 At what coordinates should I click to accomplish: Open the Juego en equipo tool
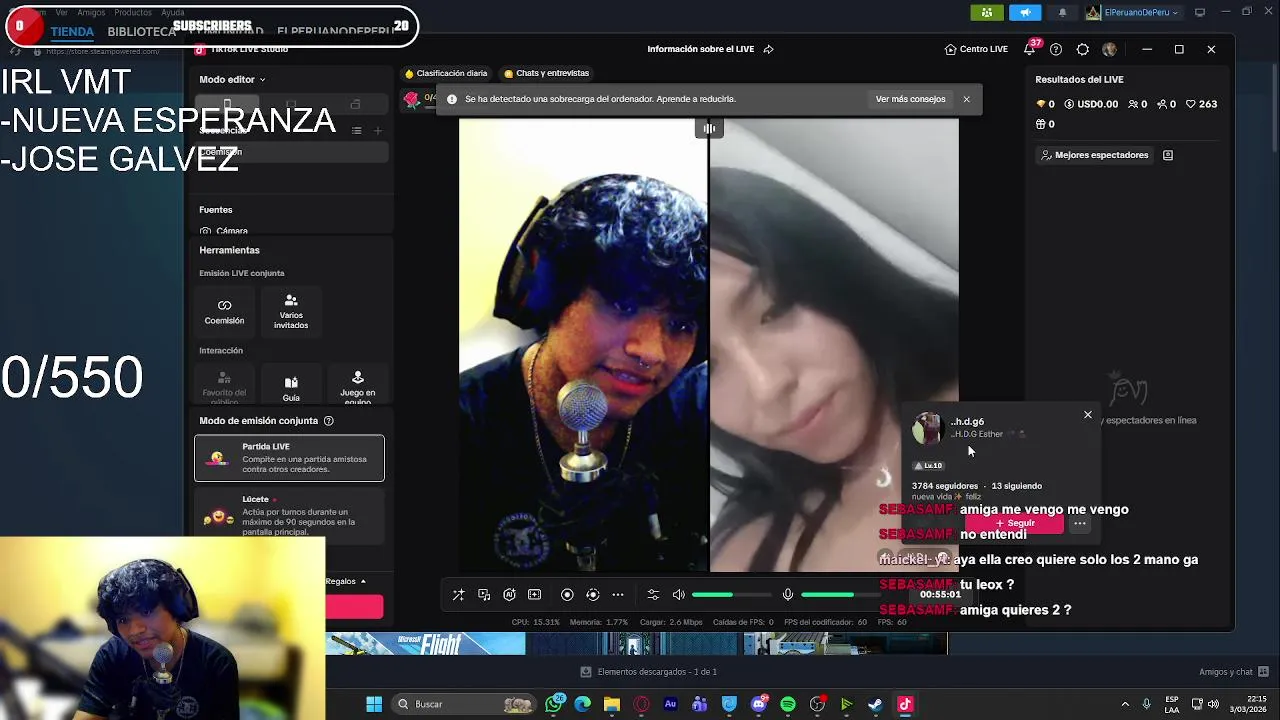[357, 386]
